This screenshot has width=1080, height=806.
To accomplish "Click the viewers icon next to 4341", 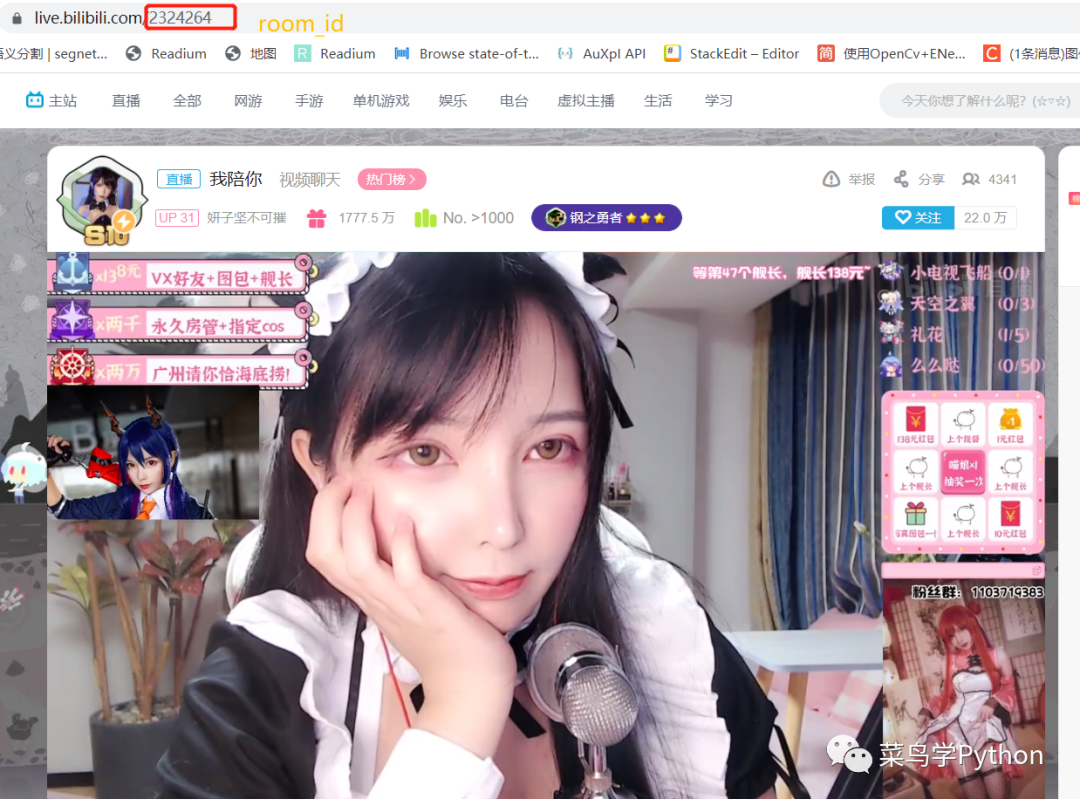I will 970,179.
